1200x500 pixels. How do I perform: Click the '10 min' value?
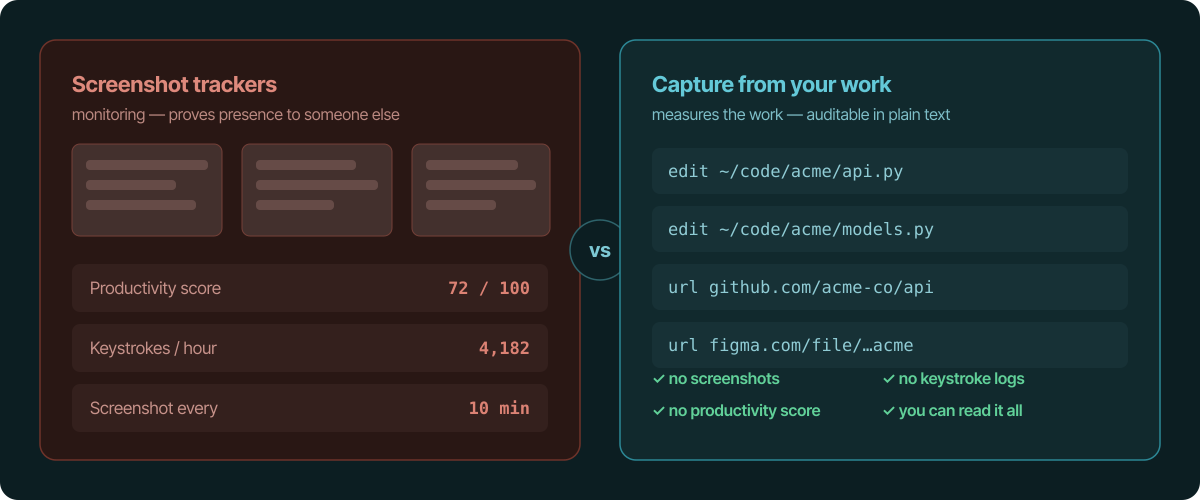499,408
